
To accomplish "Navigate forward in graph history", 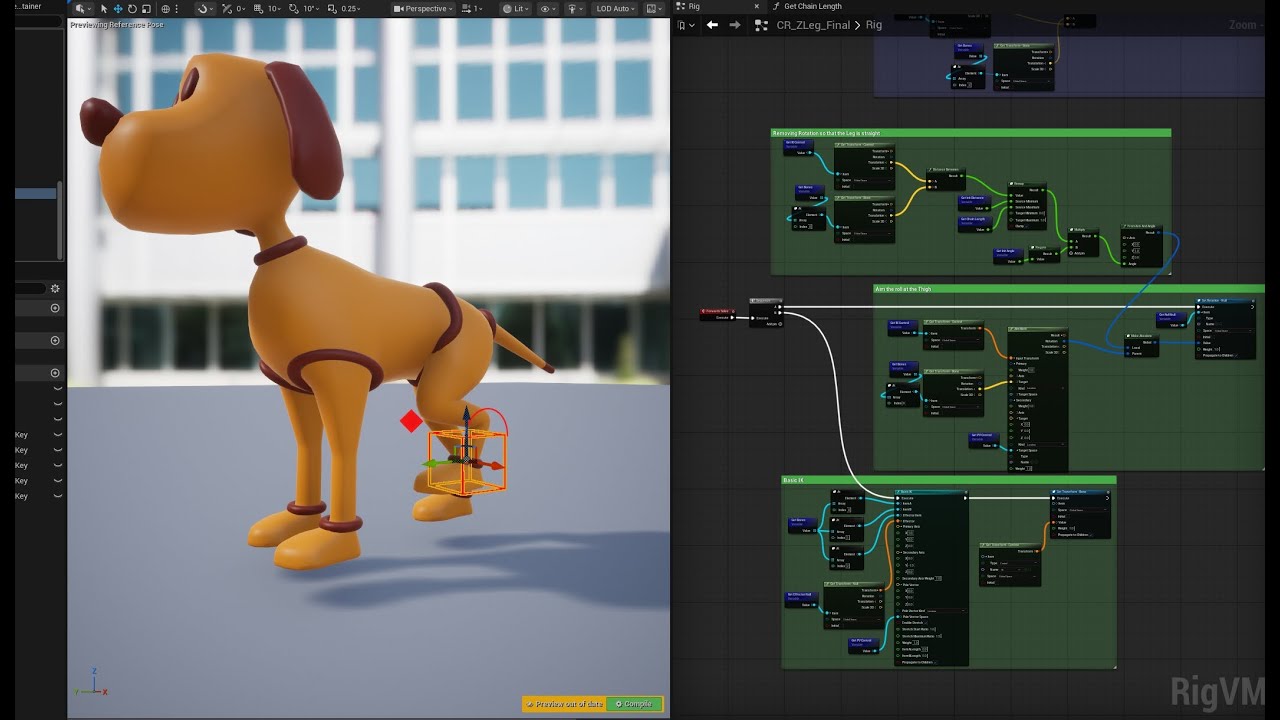I will [x=734, y=25].
